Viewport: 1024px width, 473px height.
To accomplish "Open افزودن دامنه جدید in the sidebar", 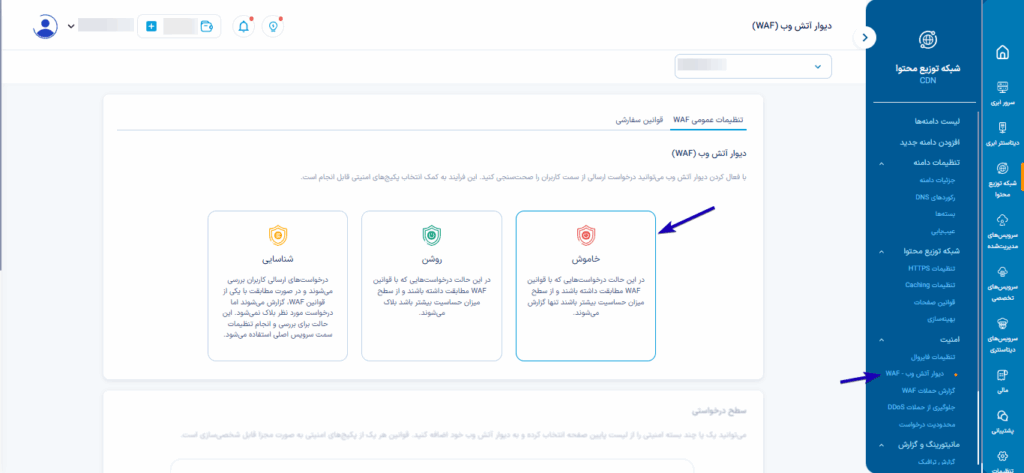I will point(929,142).
